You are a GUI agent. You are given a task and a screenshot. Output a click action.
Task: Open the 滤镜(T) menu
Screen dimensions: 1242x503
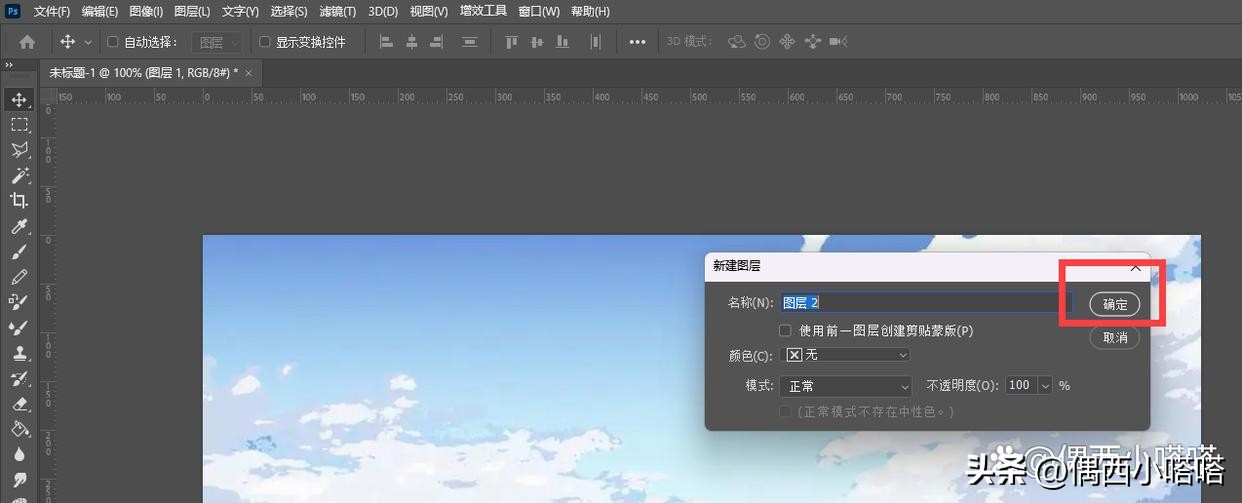[338, 12]
